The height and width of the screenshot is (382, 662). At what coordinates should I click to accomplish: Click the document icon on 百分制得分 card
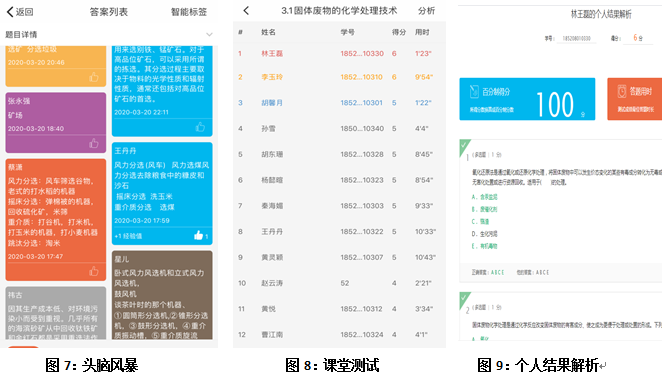pyautogui.click(x=474, y=91)
